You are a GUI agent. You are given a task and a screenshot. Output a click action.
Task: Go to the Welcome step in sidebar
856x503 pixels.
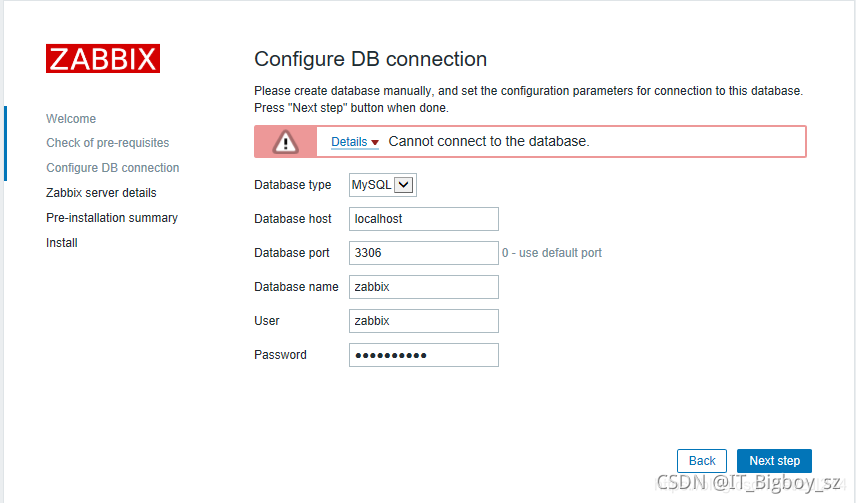coord(71,119)
